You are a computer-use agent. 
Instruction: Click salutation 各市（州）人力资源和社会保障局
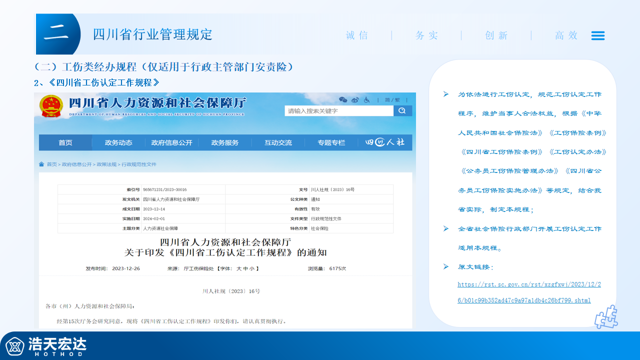click(x=90, y=306)
